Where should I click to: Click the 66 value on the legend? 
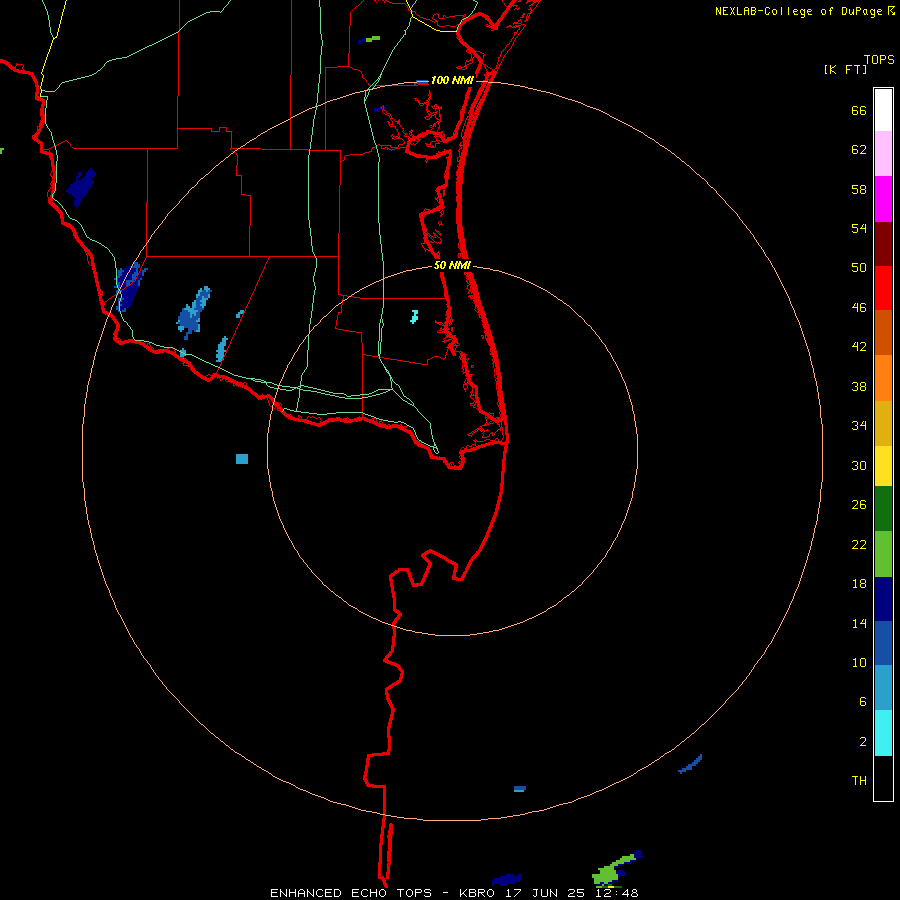(859, 110)
